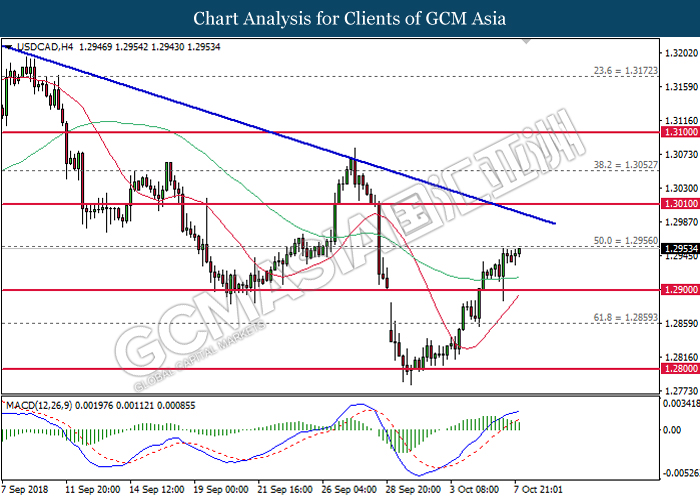Click the 19 Sep 00:00 time label
The width and height of the screenshot is (700, 500).
pyautogui.click(x=221, y=489)
